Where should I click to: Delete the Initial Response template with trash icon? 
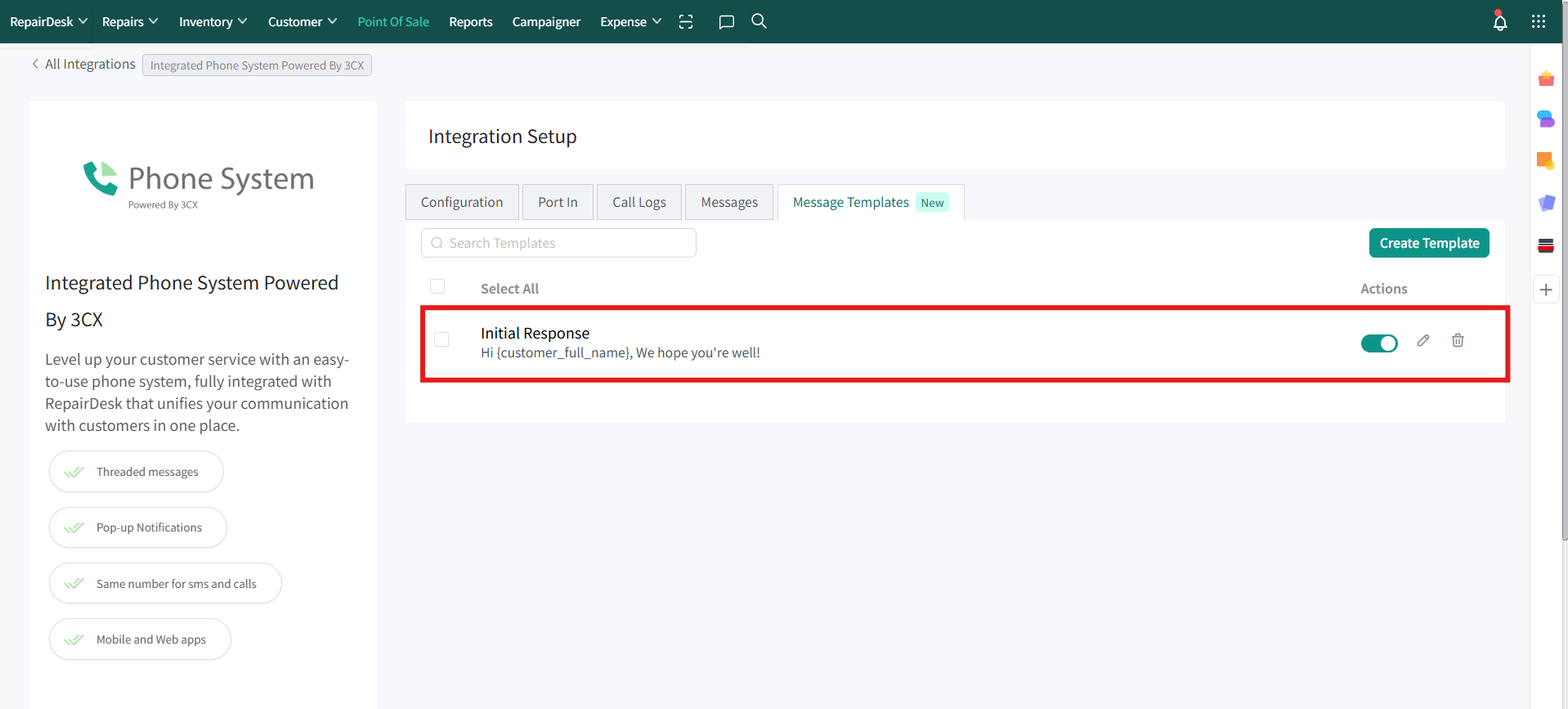1458,340
